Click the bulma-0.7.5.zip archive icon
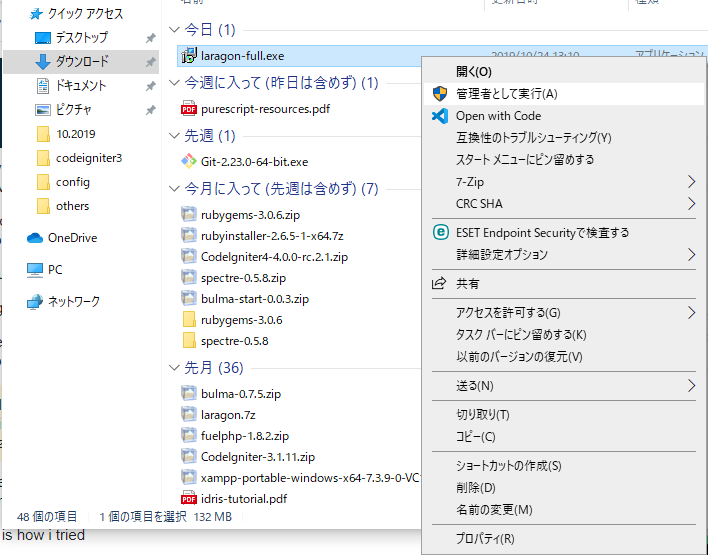The width and height of the screenshot is (708, 555). coord(189,393)
